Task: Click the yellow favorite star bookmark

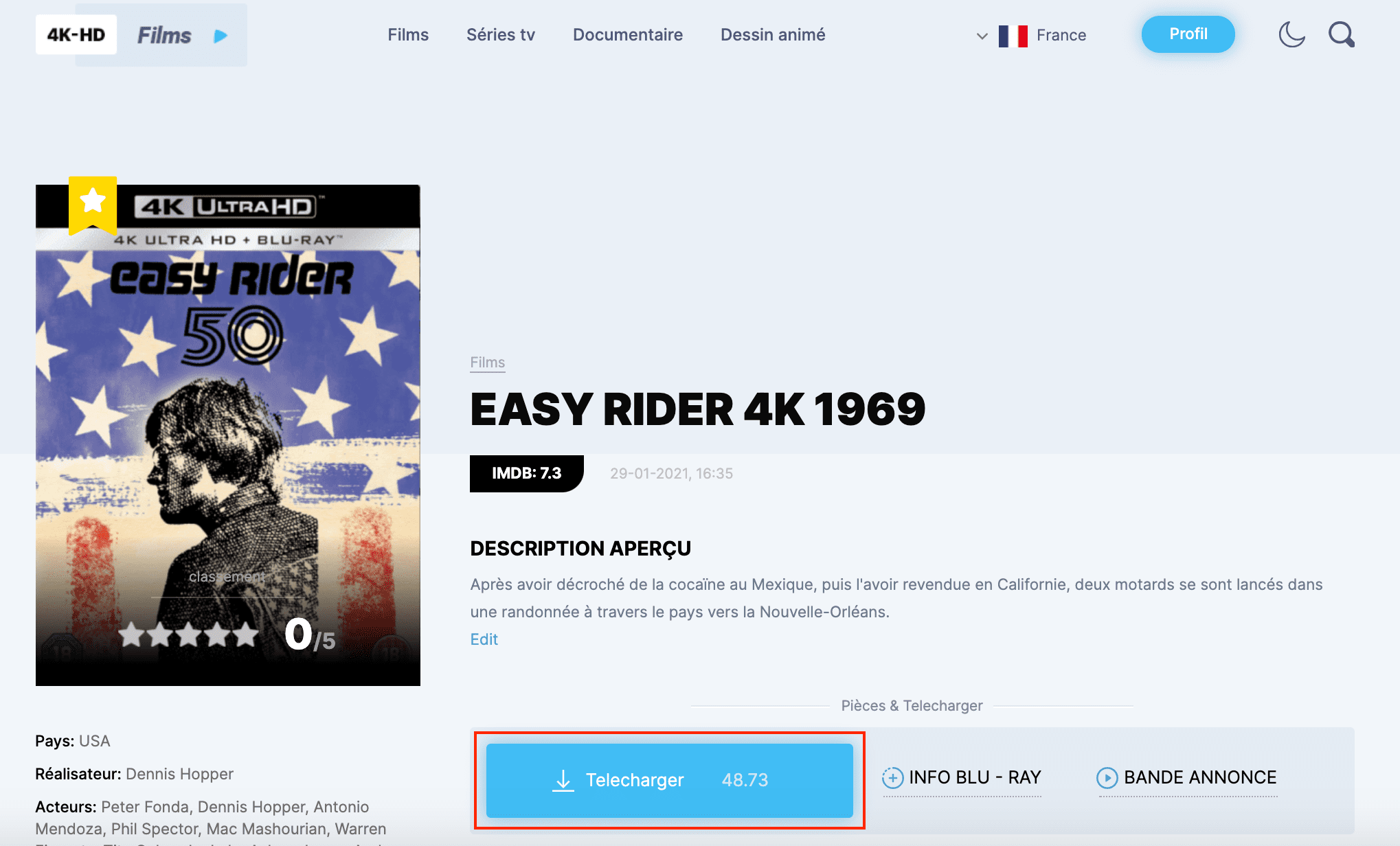Action: tap(93, 205)
